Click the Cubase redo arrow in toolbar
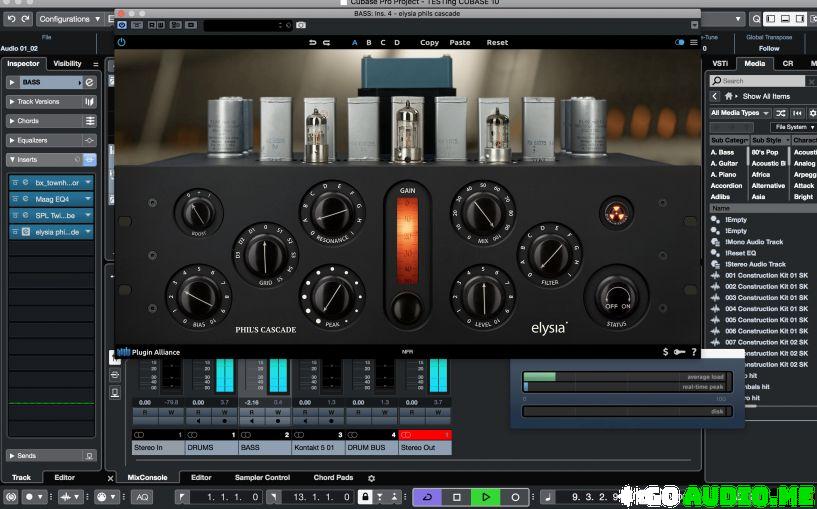 [25, 19]
